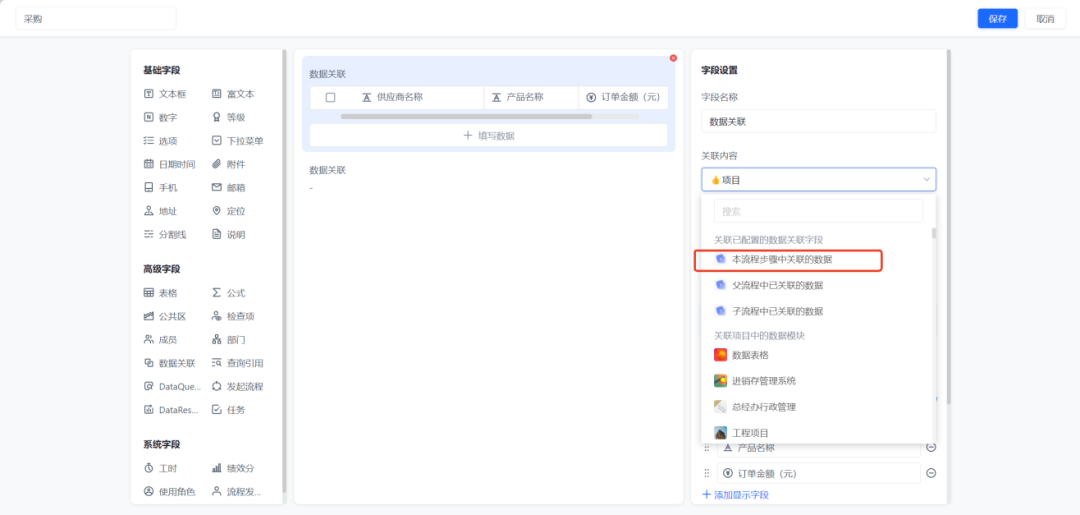Remove 产品名称 display field with minus icon
This screenshot has width=1080, height=515.
tap(931, 448)
